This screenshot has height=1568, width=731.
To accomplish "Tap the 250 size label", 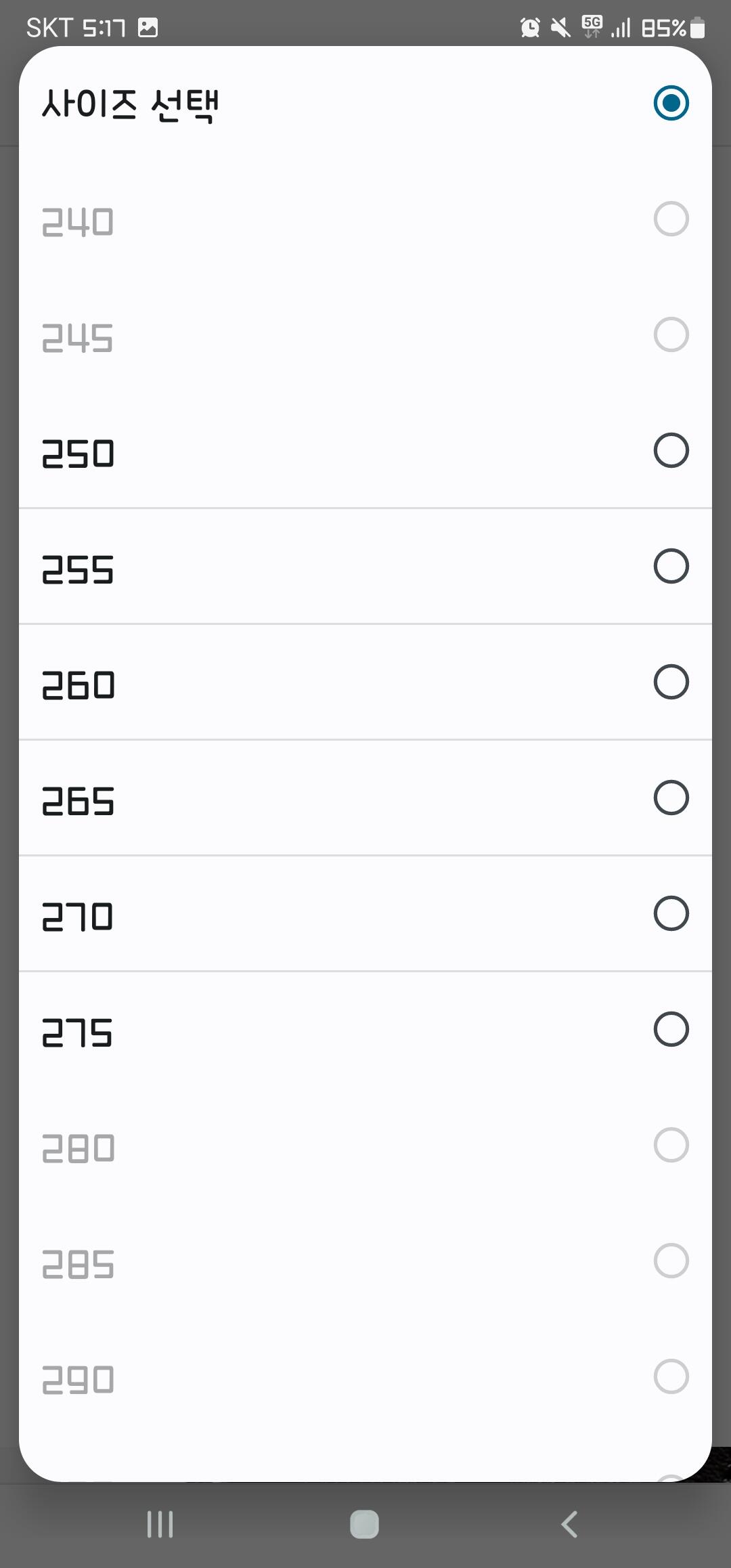I will [78, 454].
